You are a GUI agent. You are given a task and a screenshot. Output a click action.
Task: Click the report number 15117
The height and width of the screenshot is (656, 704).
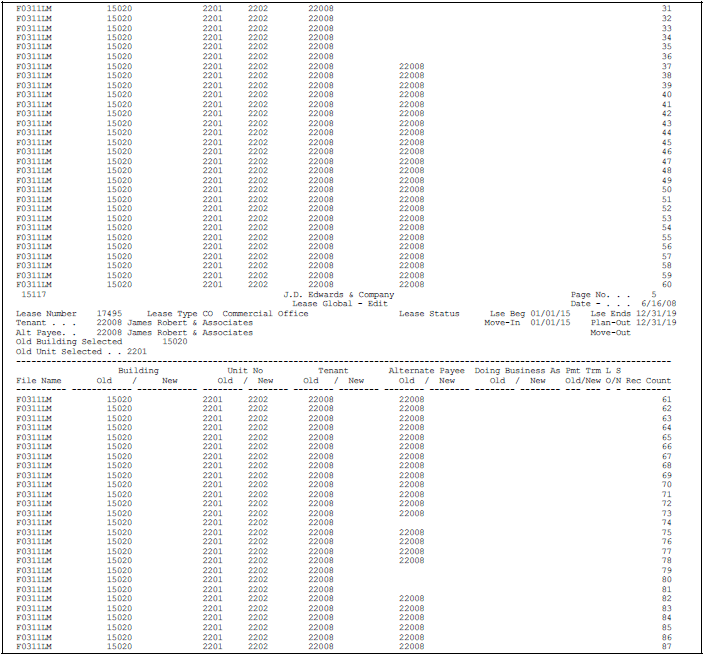click(x=34, y=295)
